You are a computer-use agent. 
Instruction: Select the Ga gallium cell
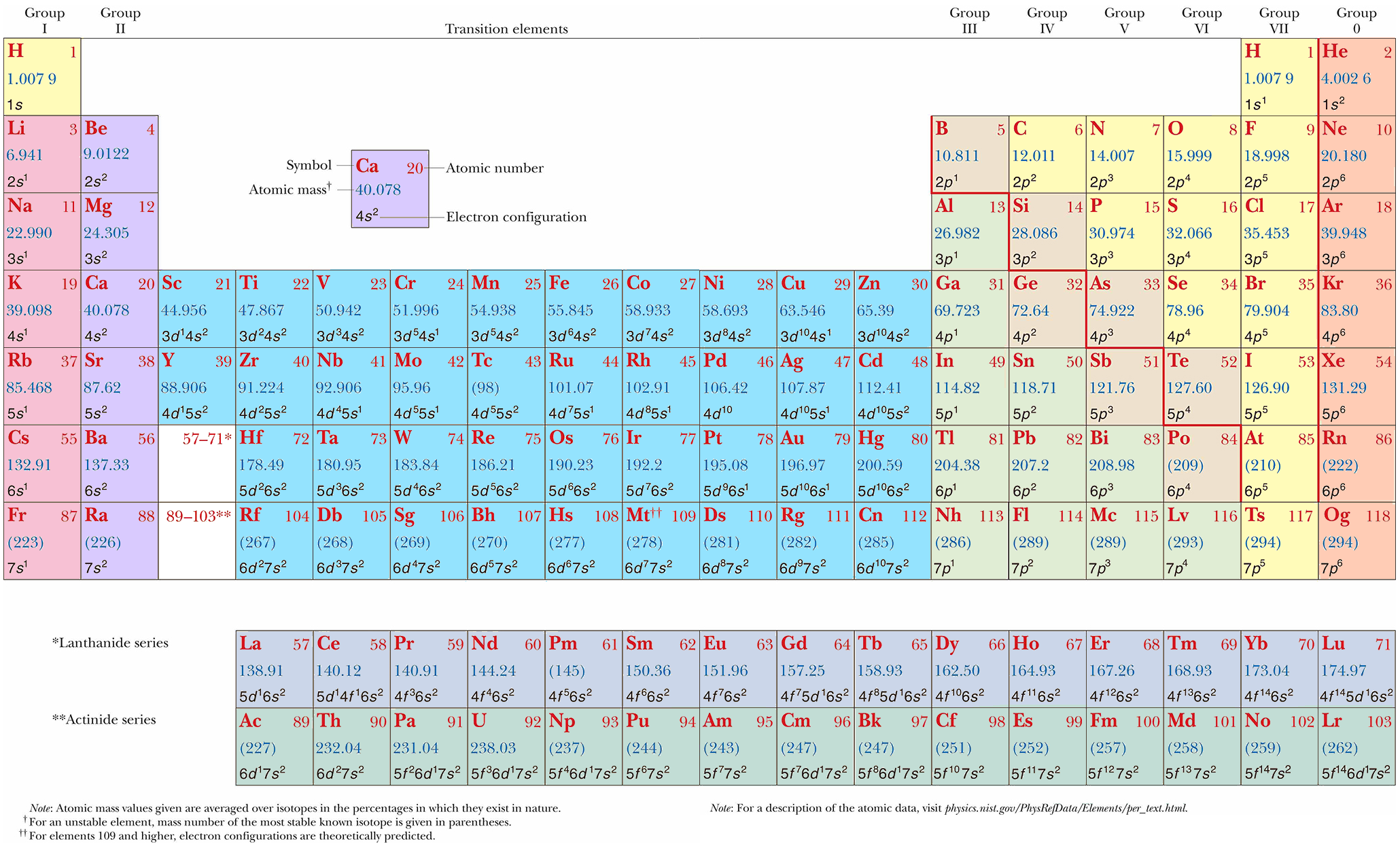(970, 309)
